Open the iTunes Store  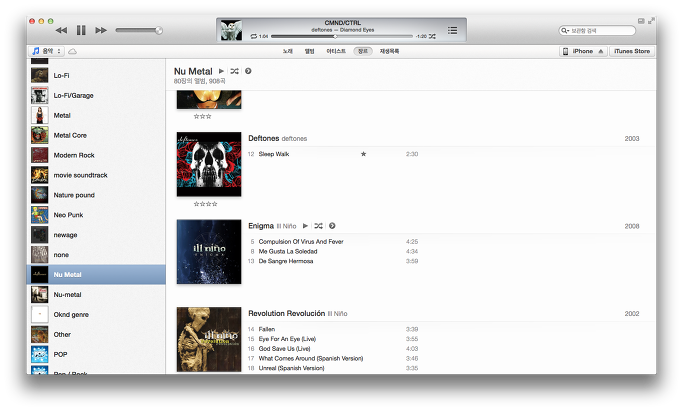[x=632, y=51]
